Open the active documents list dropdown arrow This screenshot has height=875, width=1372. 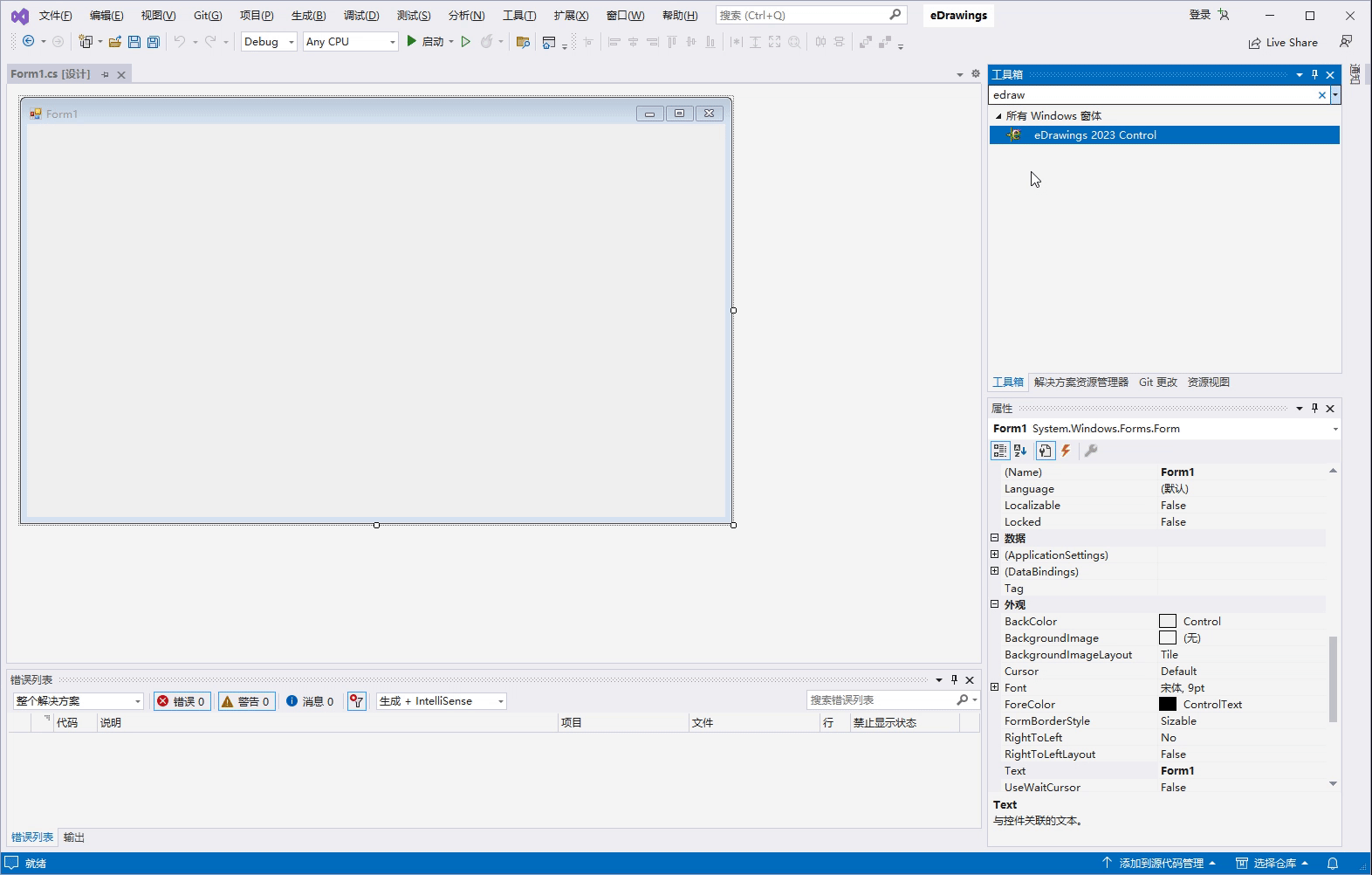pos(960,75)
